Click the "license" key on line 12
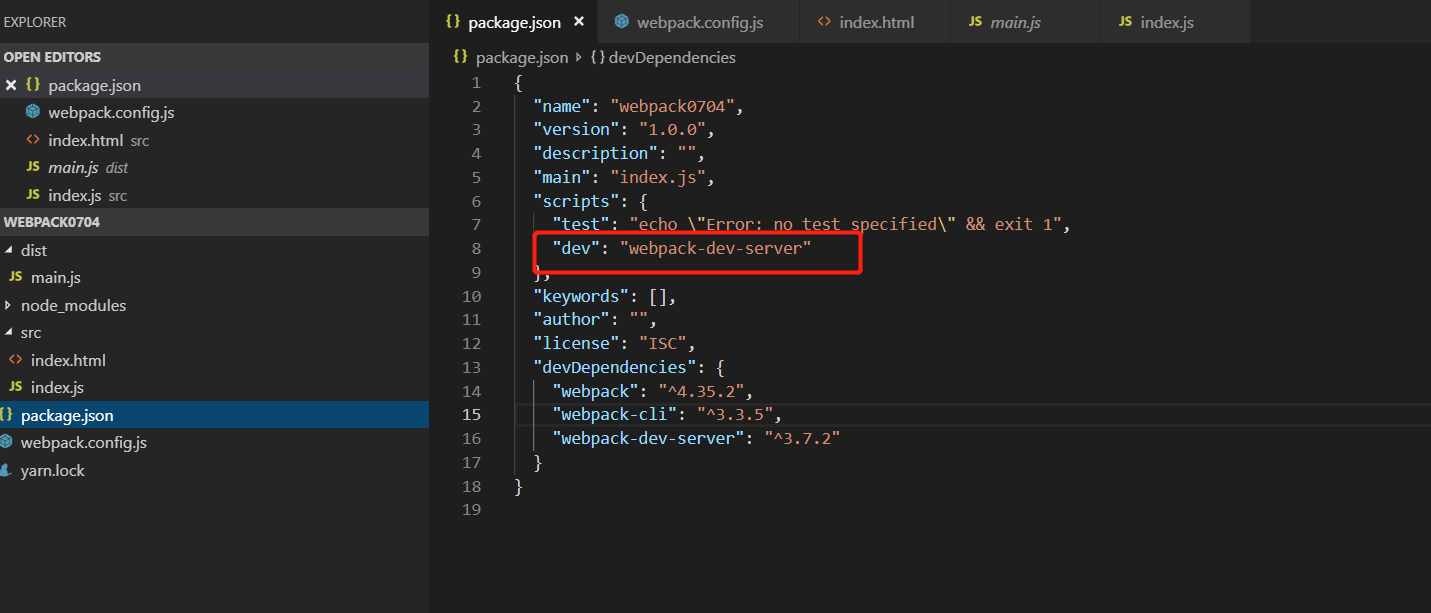Image resolution: width=1431 pixels, height=613 pixels. [577, 343]
